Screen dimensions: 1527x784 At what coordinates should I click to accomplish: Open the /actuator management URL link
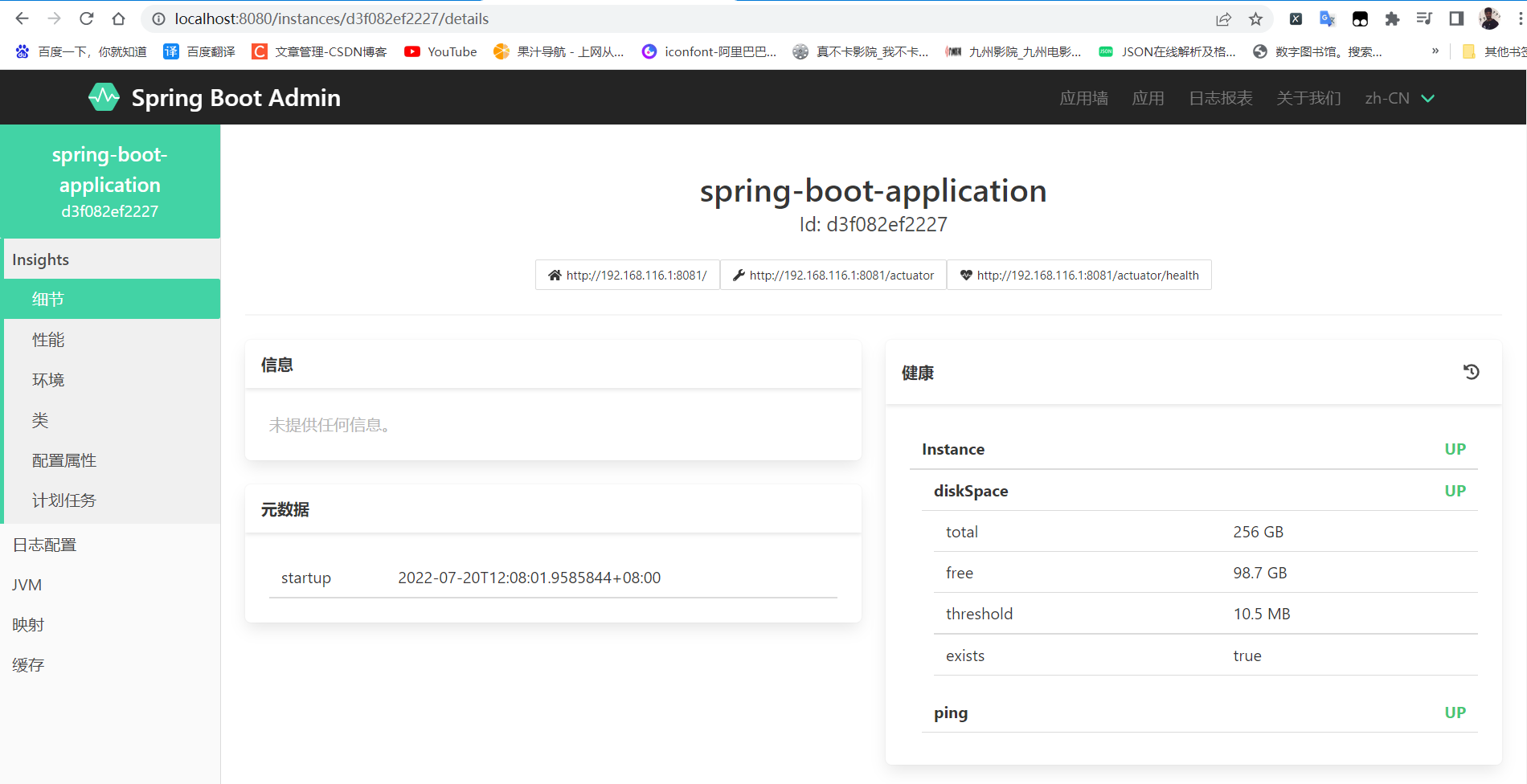[833, 275]
